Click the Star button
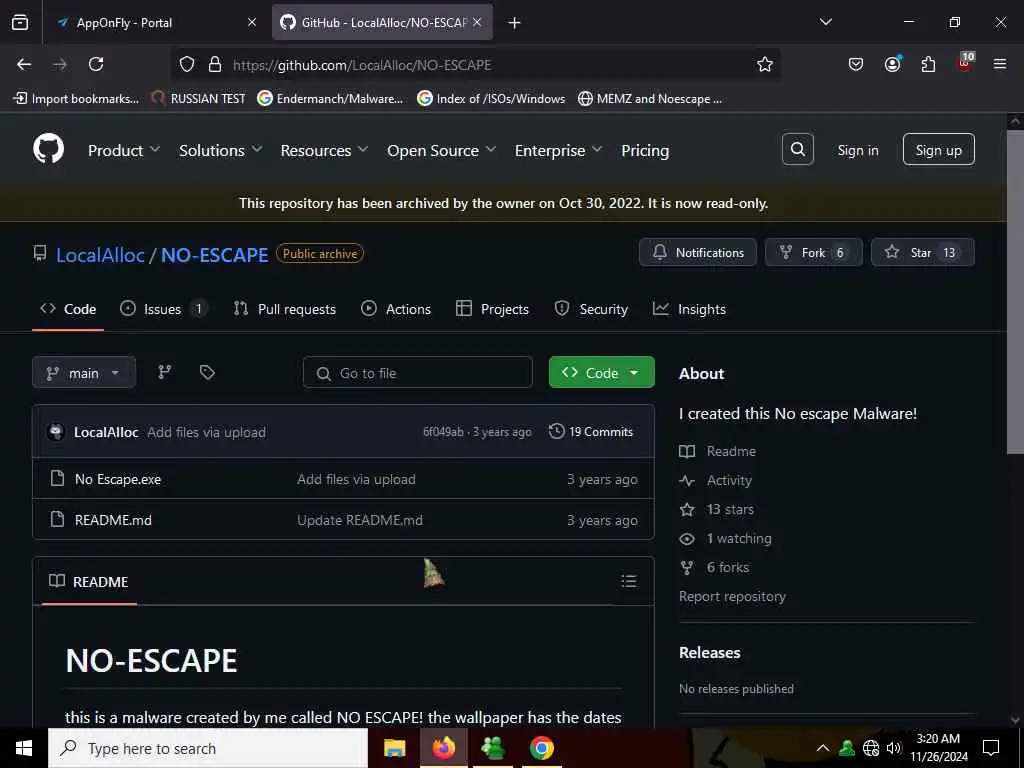Image resolution: width=1024 pixels, height=768 pixels. (x=922, y=252)
